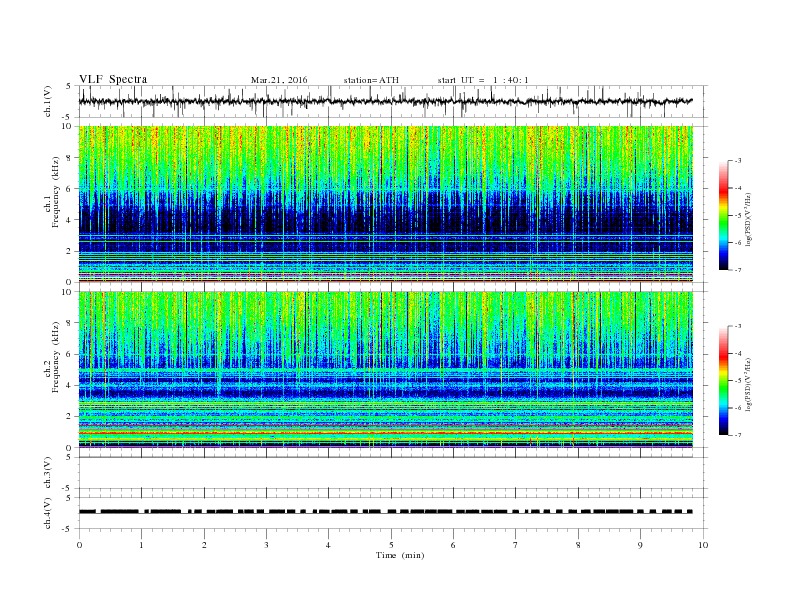
Task: Click the "4" tick on the time axis
Action: (329, 545)
